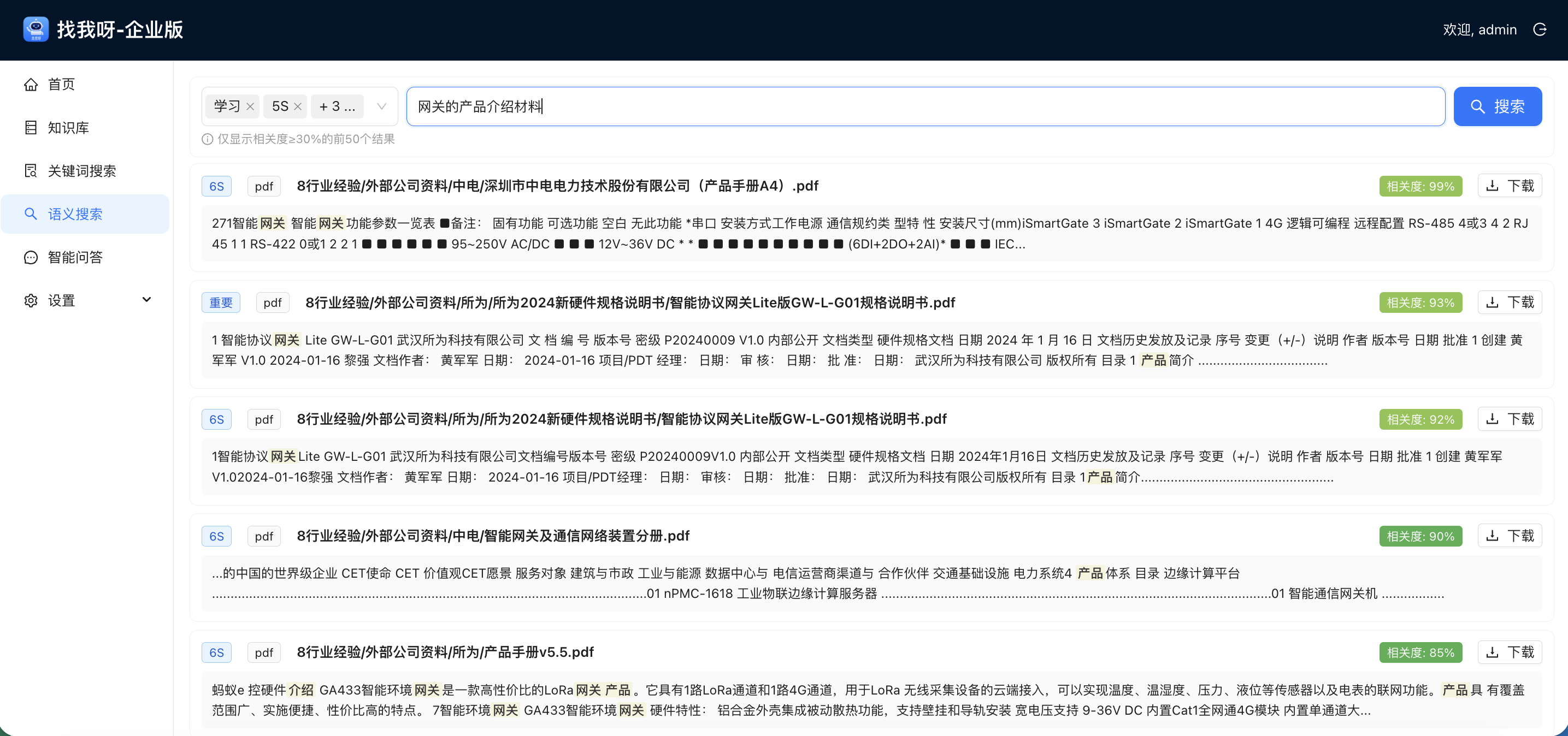This screenshot has height=736, width=1568.
Task: Click the blue 搜索 button
Action: pos(1497,106)
